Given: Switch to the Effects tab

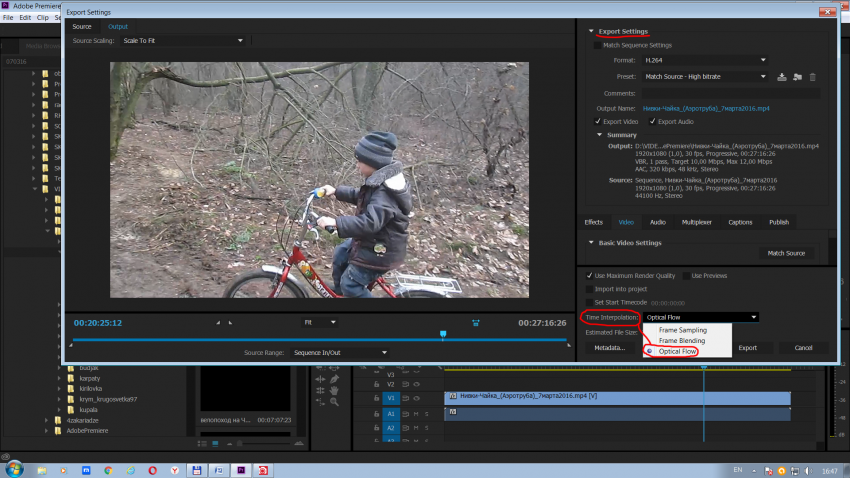Looking at the screenshot, I should pyautogui.click(x=594, y=222).
